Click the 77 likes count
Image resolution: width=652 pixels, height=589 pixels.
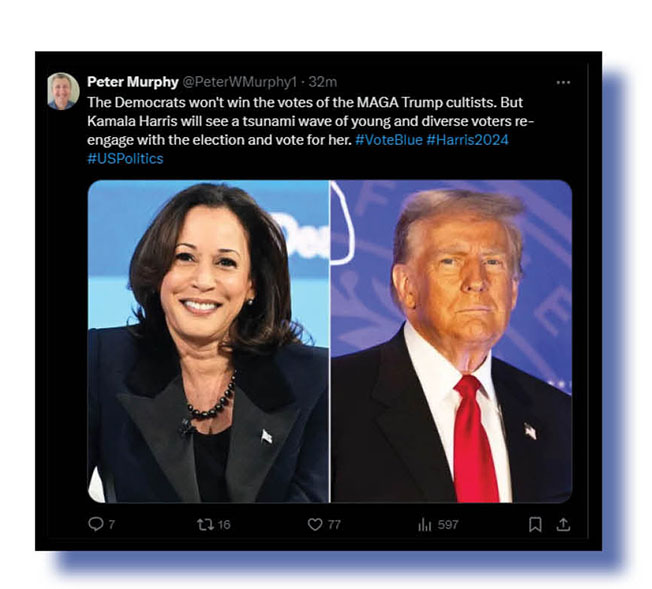click(334, 525)
